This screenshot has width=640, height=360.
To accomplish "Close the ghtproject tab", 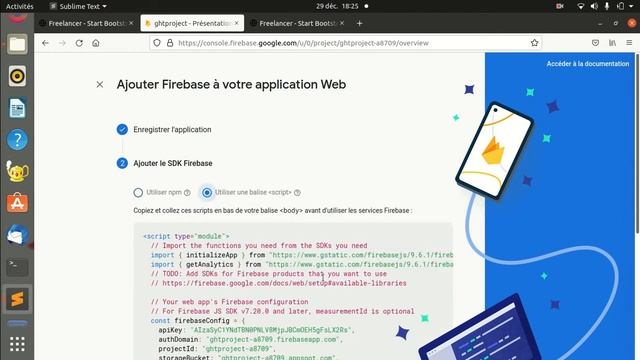I will click(237, 23).
